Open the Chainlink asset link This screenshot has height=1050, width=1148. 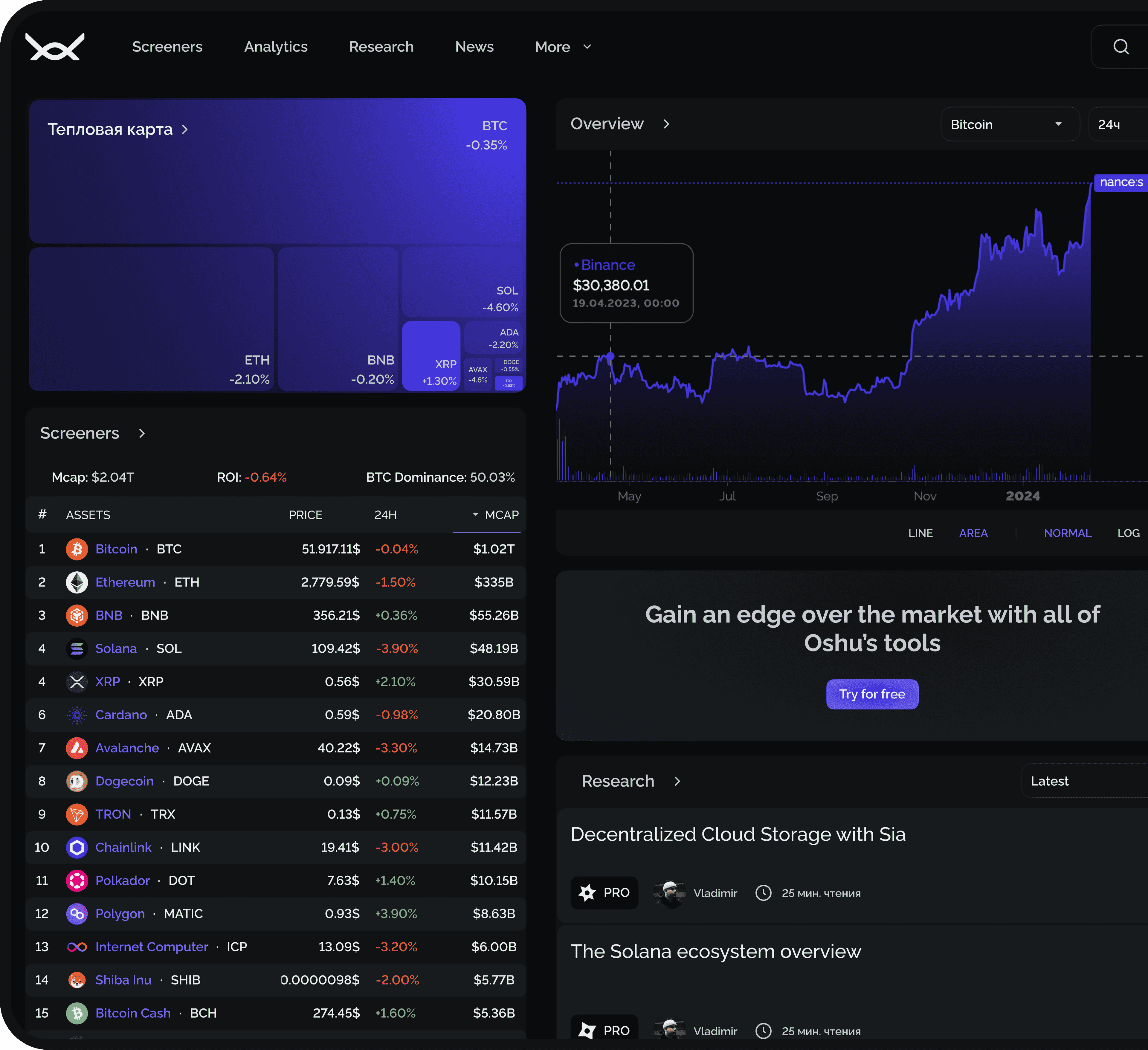coord(123,847)
